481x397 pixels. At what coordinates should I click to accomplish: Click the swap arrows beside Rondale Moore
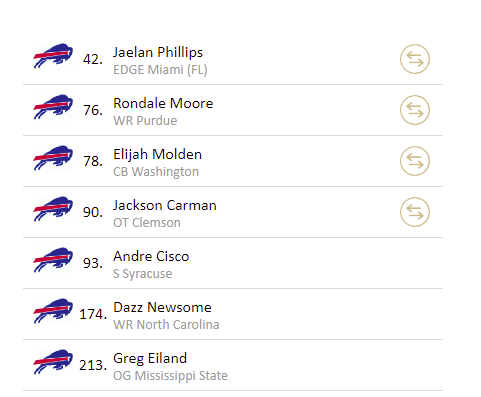tap(415, 110)
